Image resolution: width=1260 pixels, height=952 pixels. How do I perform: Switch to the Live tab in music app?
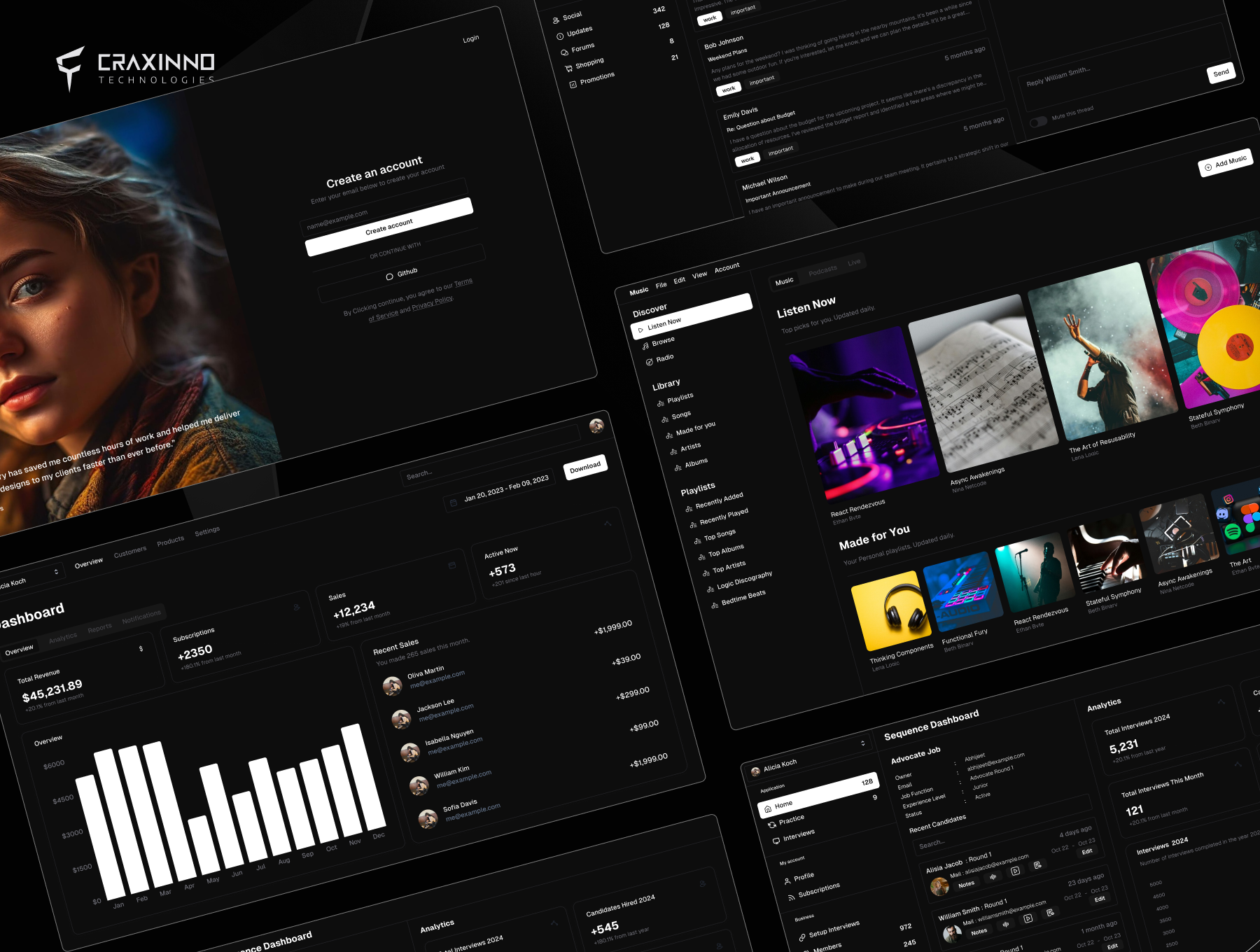coord(854,262)
